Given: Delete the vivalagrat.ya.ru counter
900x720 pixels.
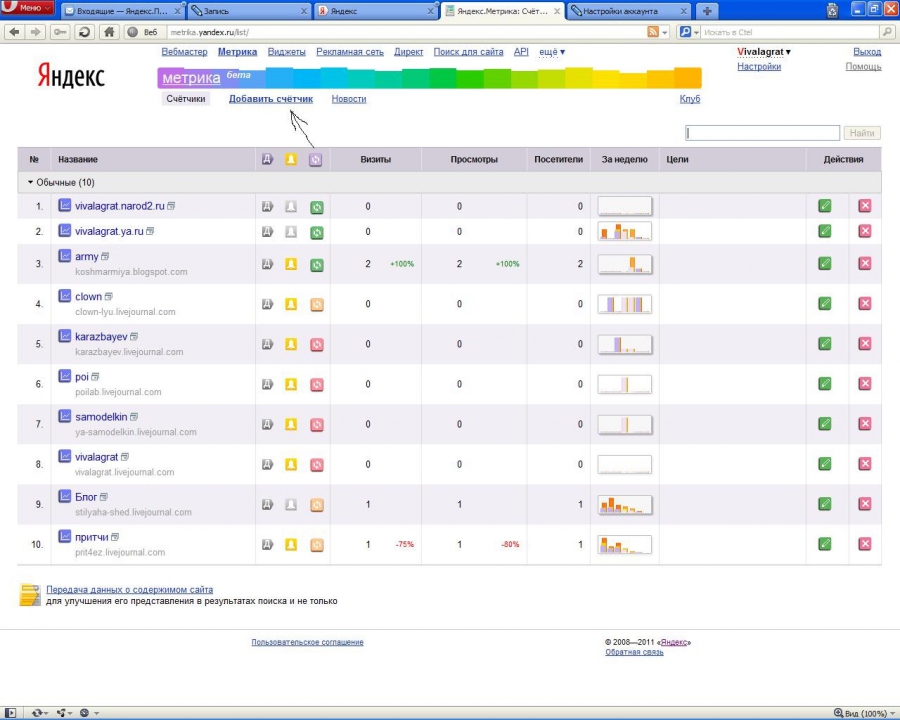Looking at the screenshot, I should pyautogui.click(x=865, y=231).
